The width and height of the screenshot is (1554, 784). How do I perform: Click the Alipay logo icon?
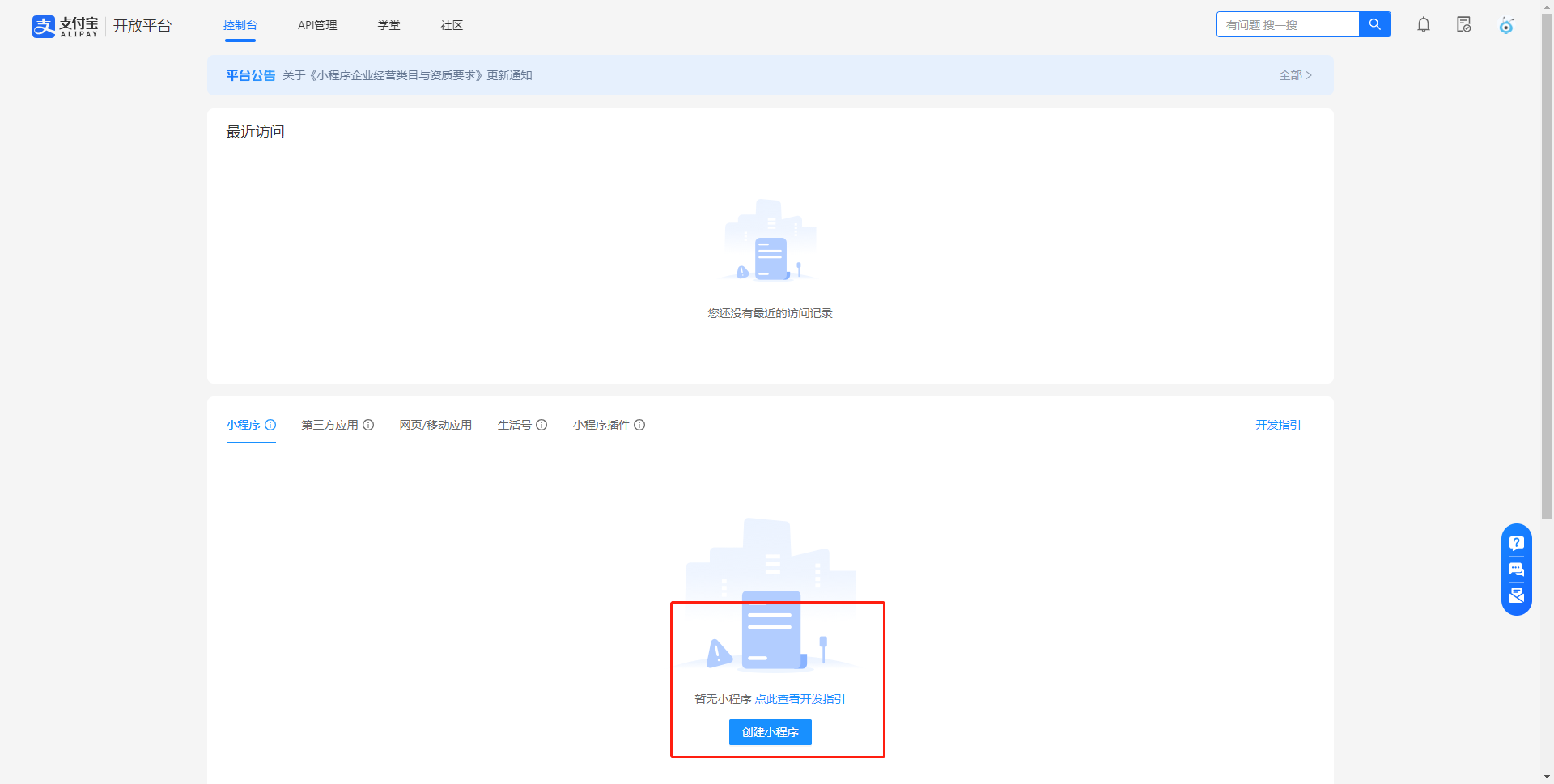pyautogui.click(x=44, y=26)
